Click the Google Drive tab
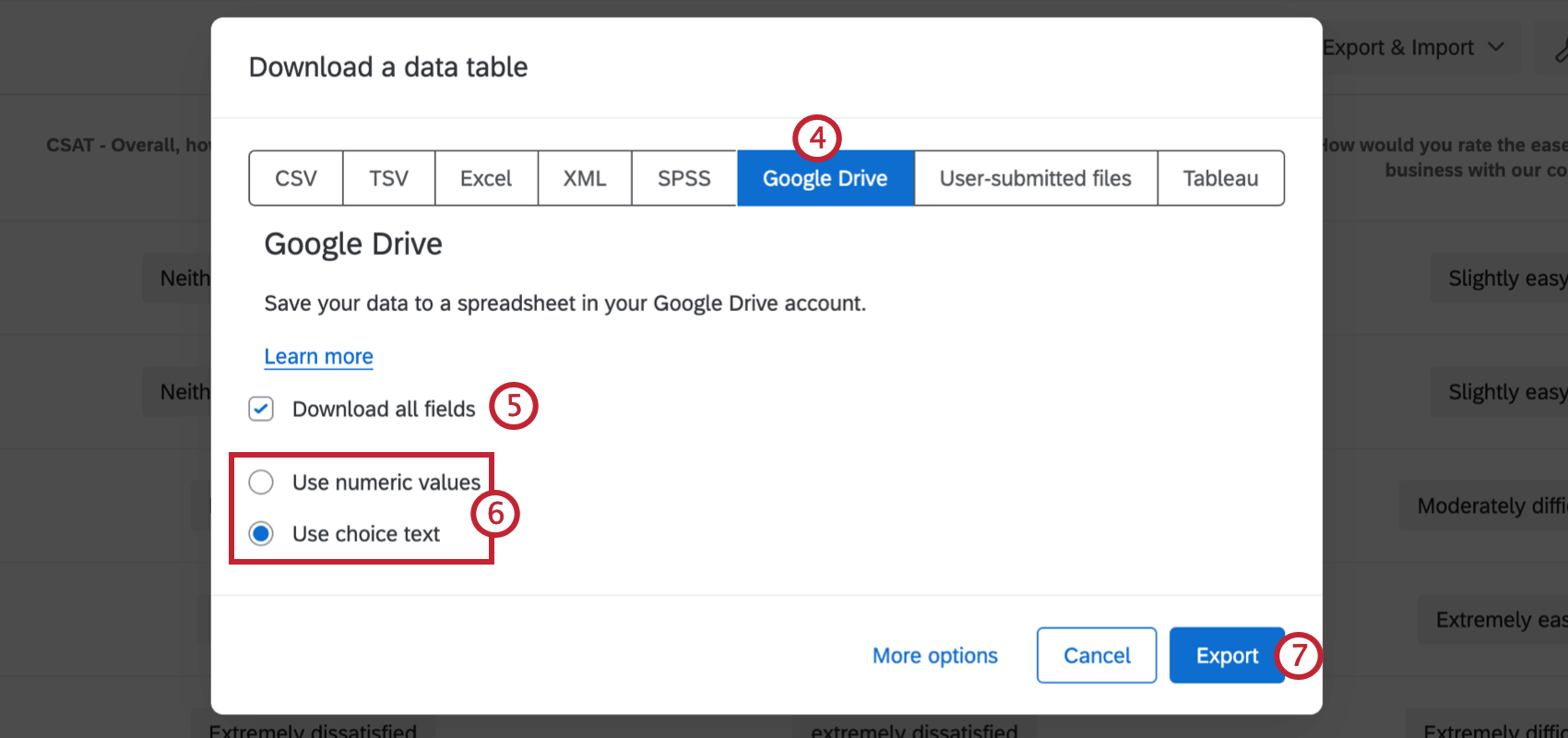This screenshot has width=1568, height=738. [x=825, y=178]
